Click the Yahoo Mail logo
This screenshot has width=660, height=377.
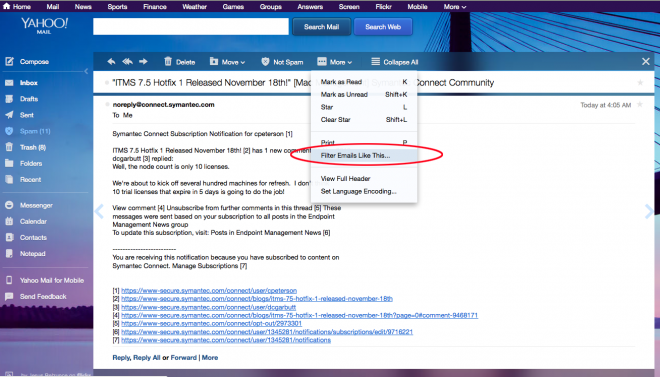pos(44,25)
